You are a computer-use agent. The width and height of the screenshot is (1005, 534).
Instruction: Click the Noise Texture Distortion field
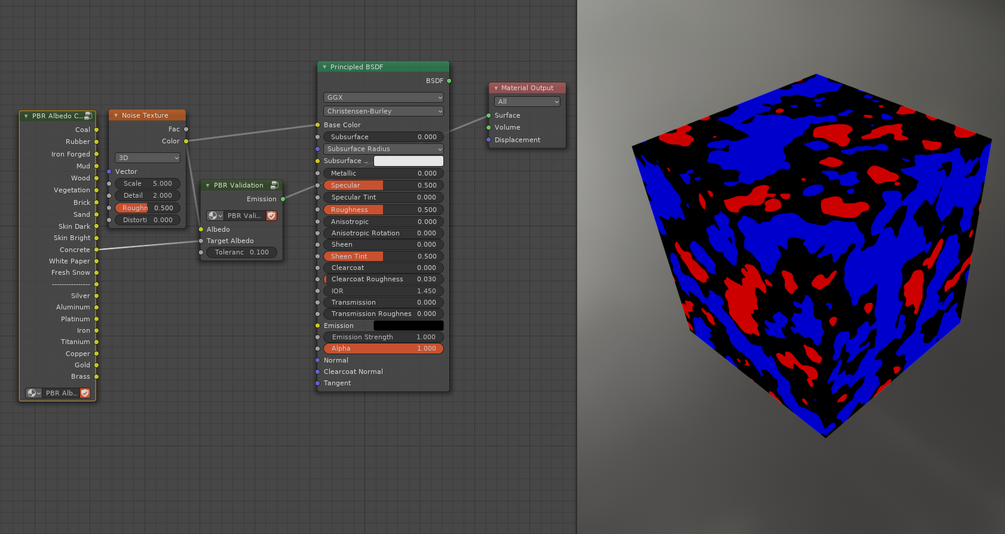(x=147, y=220)
